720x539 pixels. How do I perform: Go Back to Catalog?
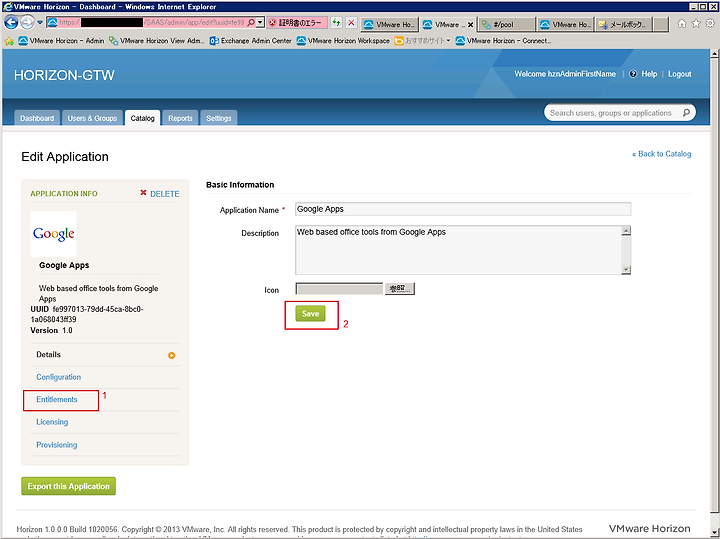click(661, 154)
